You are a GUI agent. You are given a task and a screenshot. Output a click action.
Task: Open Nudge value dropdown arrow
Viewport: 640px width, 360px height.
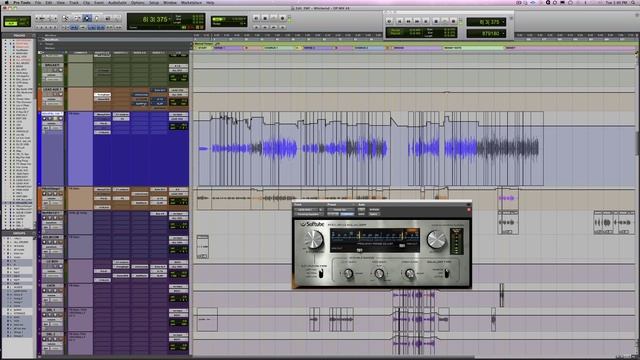(244, 24)
